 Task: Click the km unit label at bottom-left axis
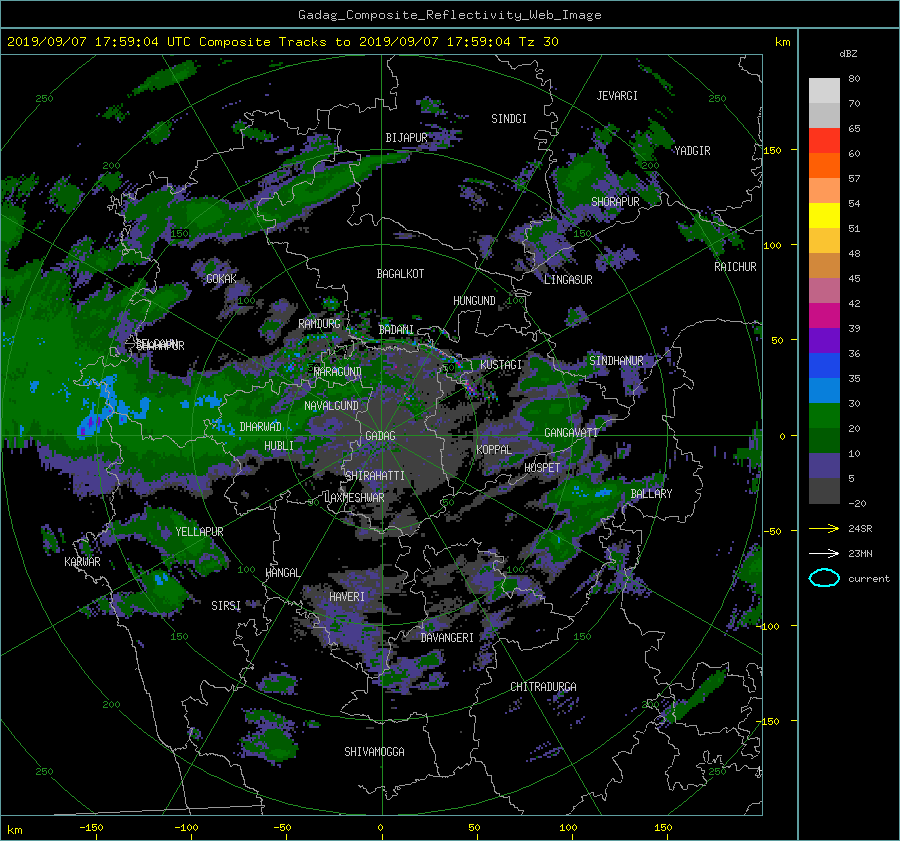(14, 830)
